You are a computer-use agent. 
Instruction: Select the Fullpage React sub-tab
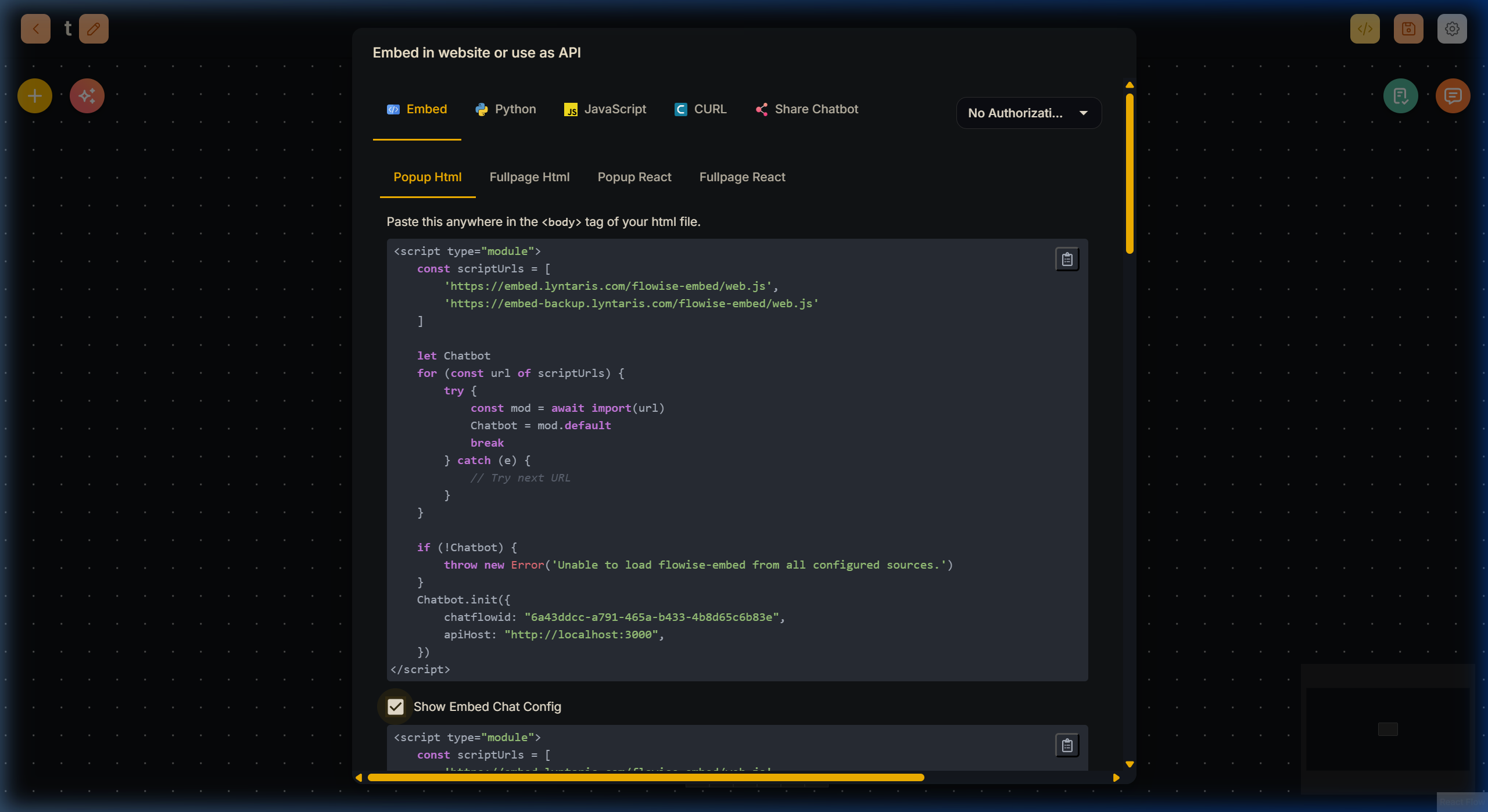tap(743, 177)
